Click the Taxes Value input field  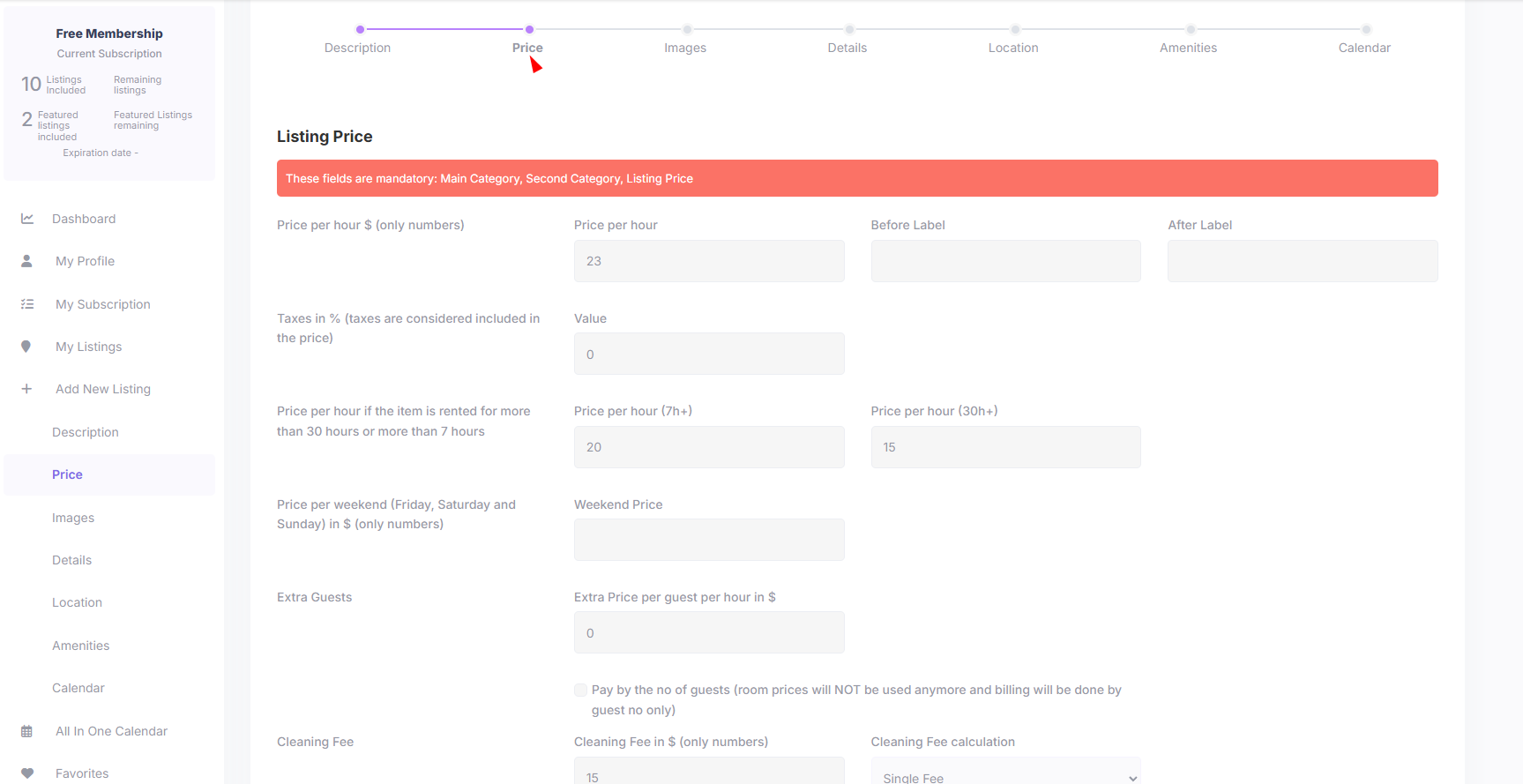pos(708,355)
